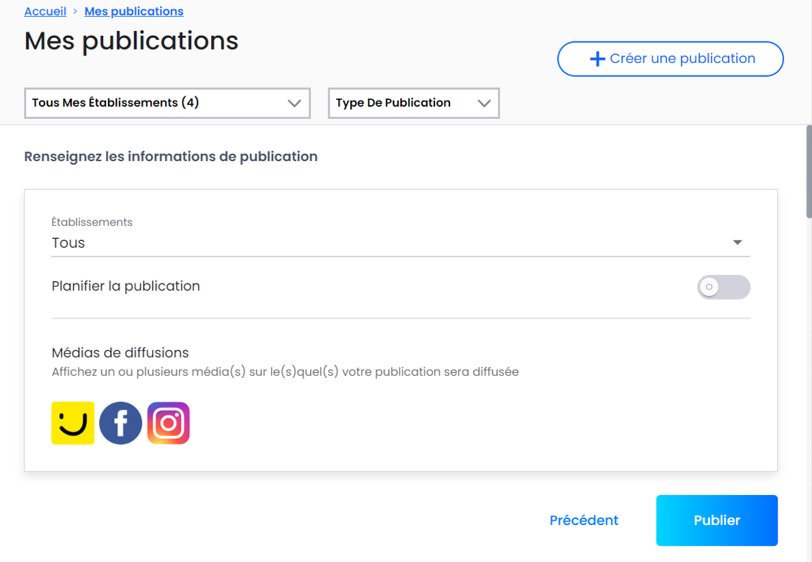
Task: Click the Médias de diffusions heading
Action: coord(120,353)
